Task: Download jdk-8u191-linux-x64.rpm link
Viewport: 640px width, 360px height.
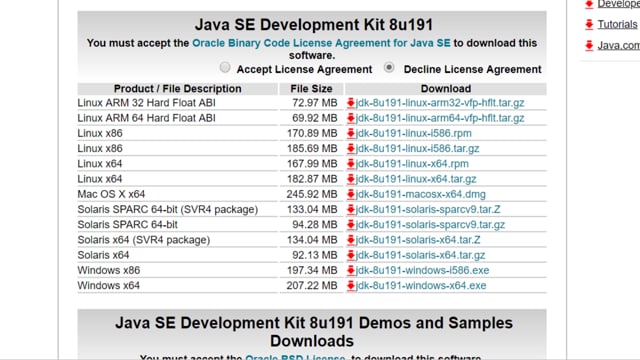Action: click(412, 164)
